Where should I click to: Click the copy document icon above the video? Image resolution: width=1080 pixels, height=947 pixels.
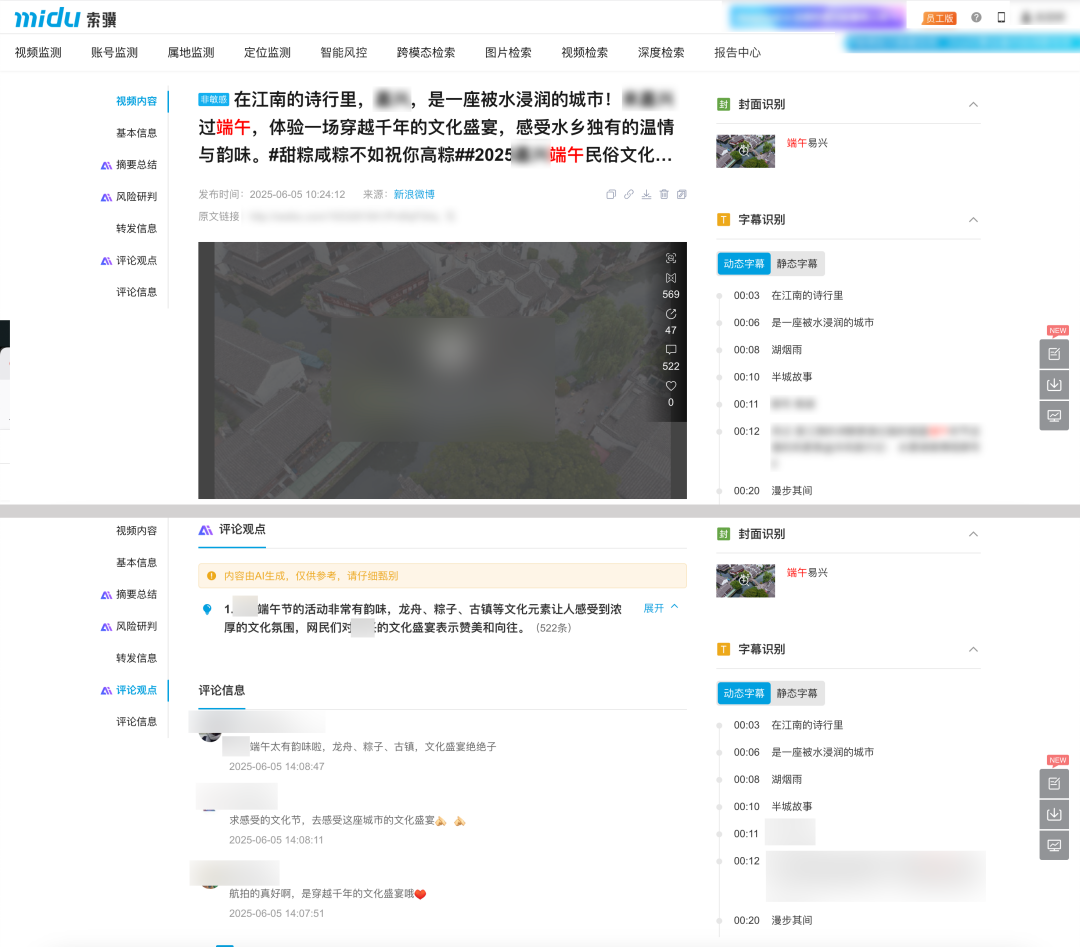tap(611, 194)
